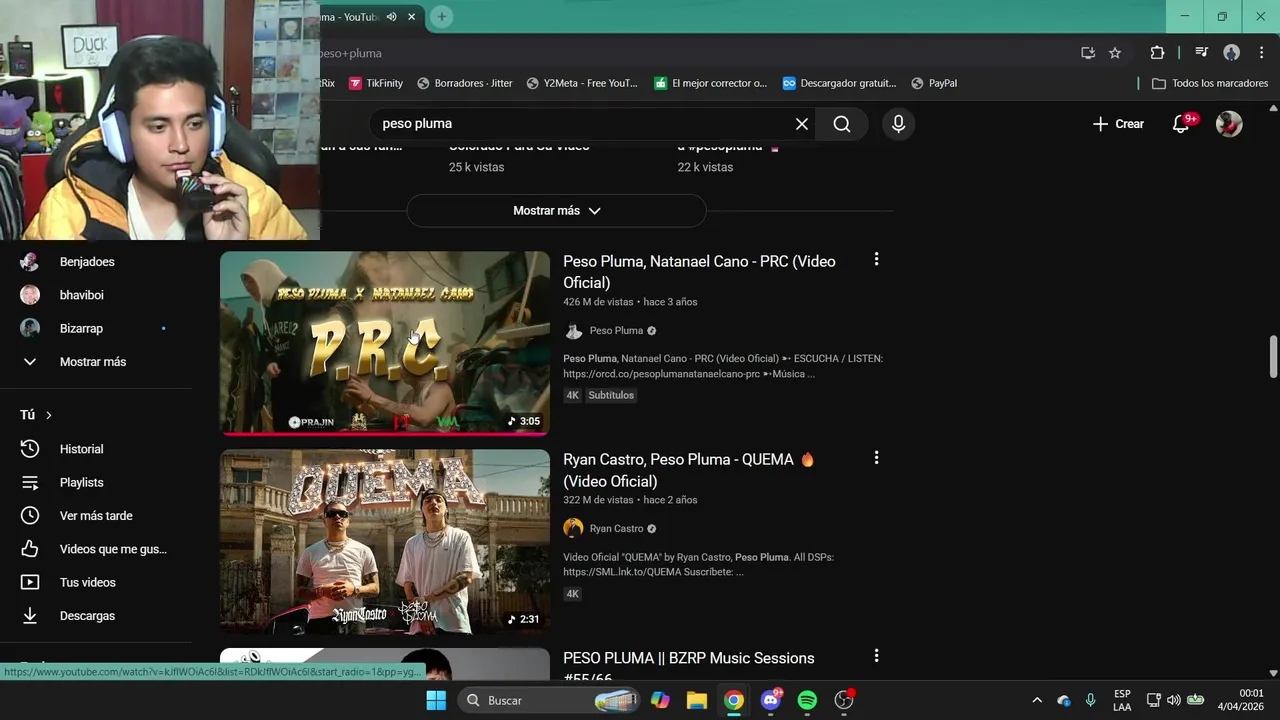Open the Chrome extensions puzzle icon
Screen dimensions: 1280x720
[x=1157, y=53]
